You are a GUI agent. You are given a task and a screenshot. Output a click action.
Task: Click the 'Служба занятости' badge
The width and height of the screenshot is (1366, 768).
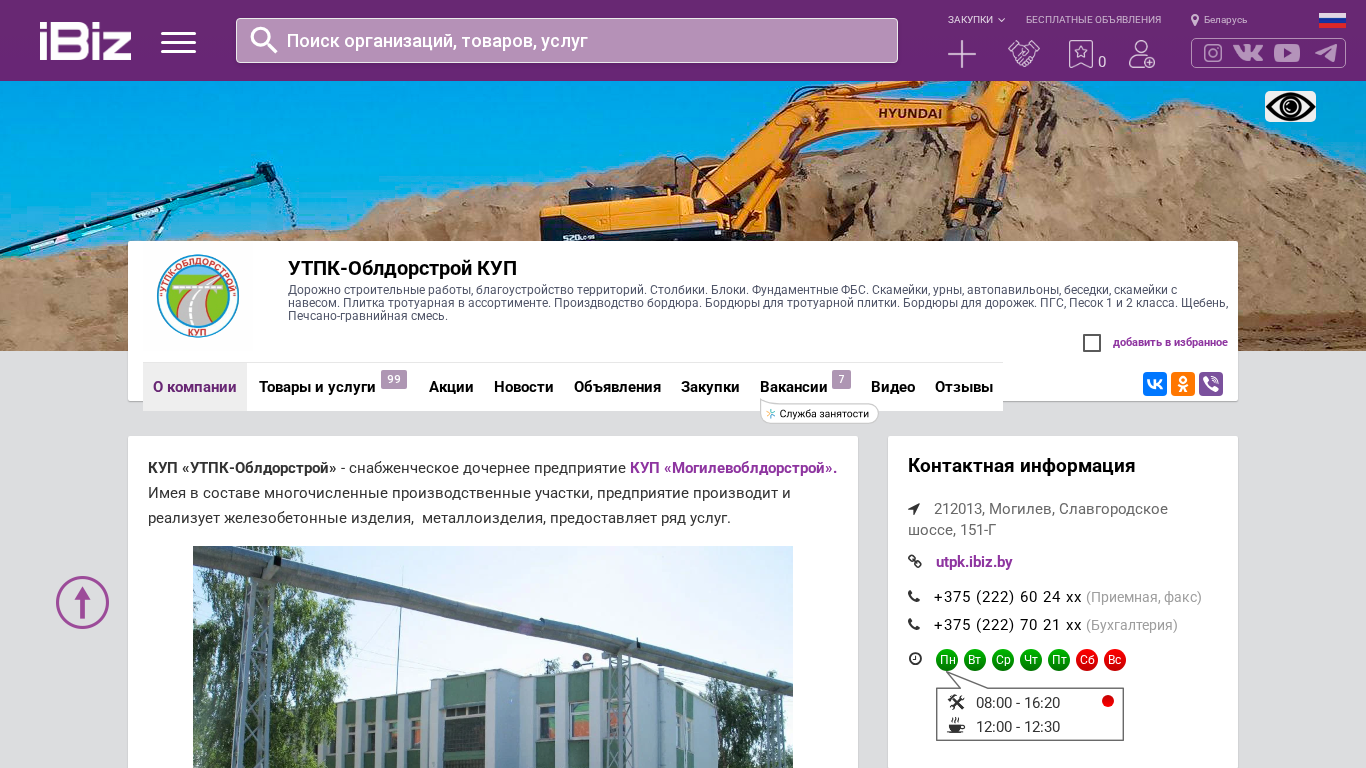click(x=820, y=413)
